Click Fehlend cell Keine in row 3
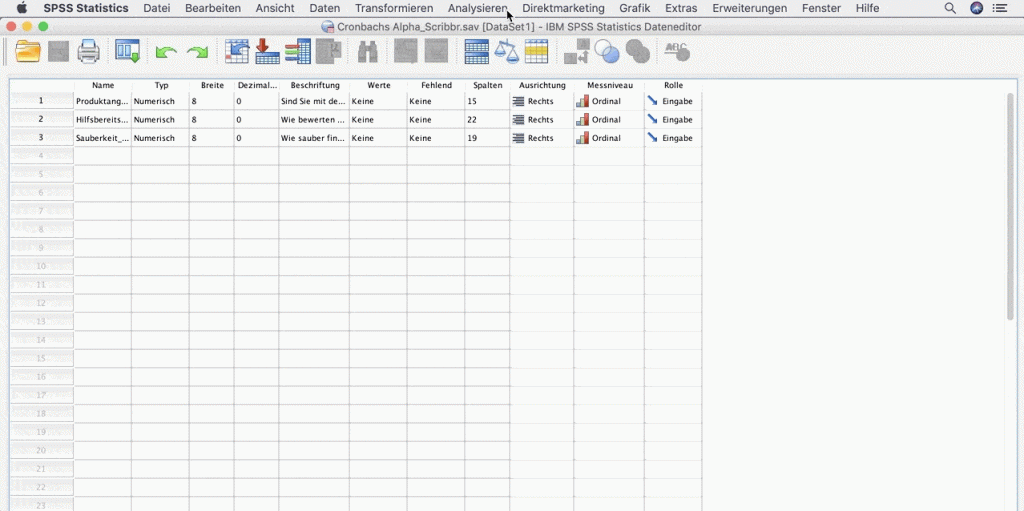1024x511 pixels. coord(436,138)
